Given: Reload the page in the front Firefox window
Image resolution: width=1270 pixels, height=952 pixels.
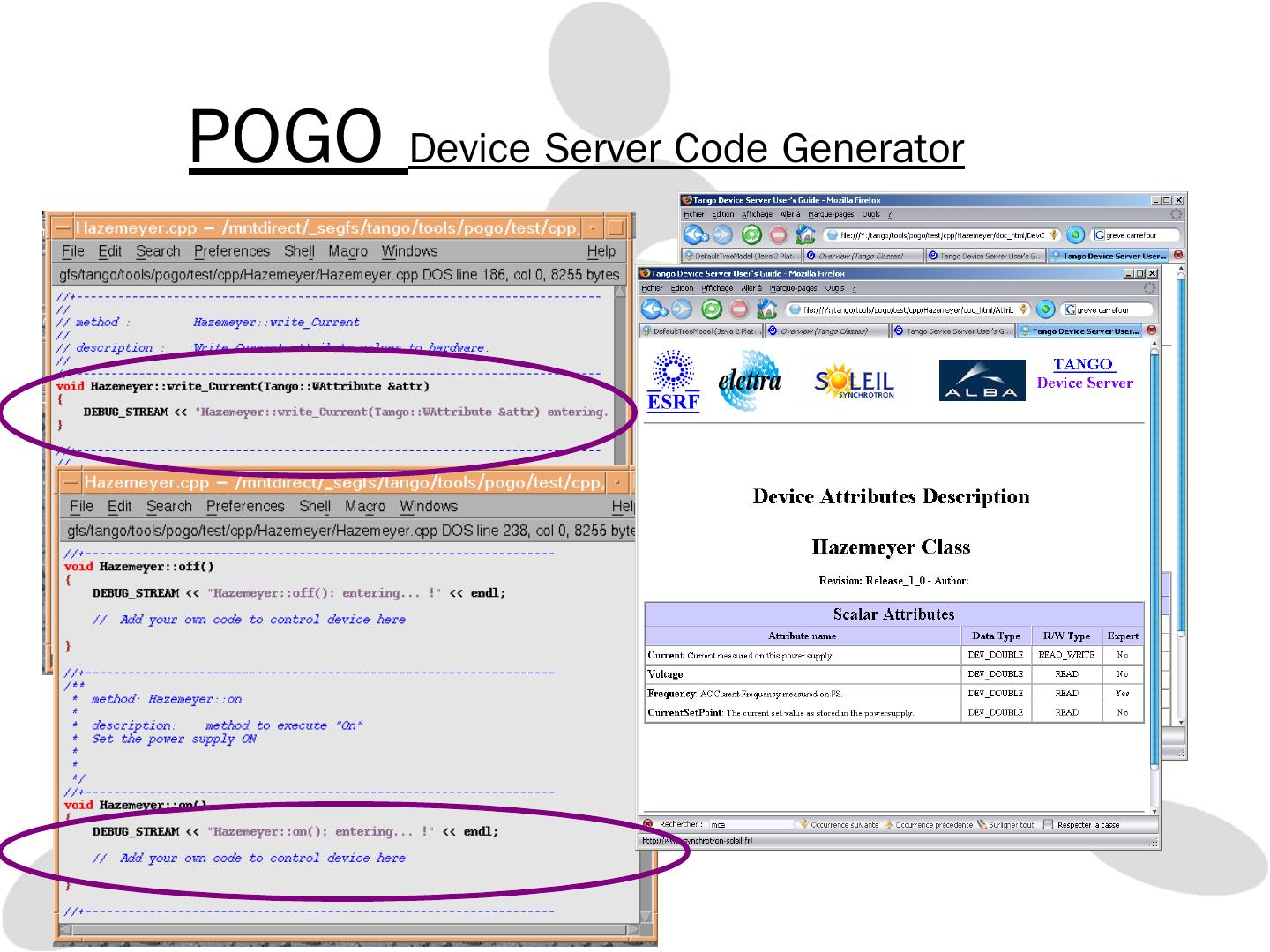Looking at the screenshot, I should (x=712, y=309).
